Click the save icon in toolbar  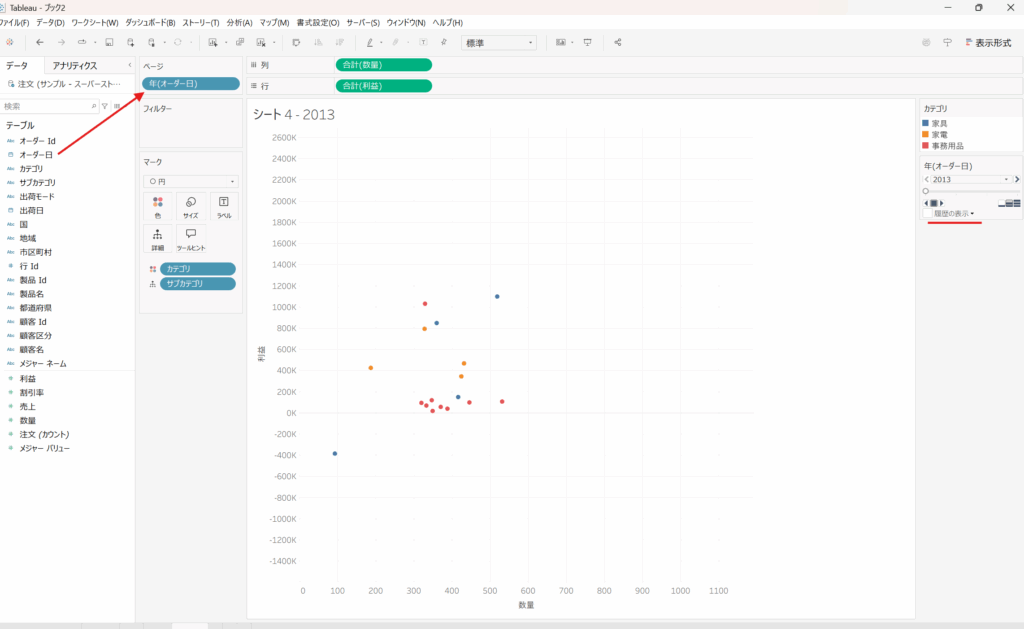point(108,43)
